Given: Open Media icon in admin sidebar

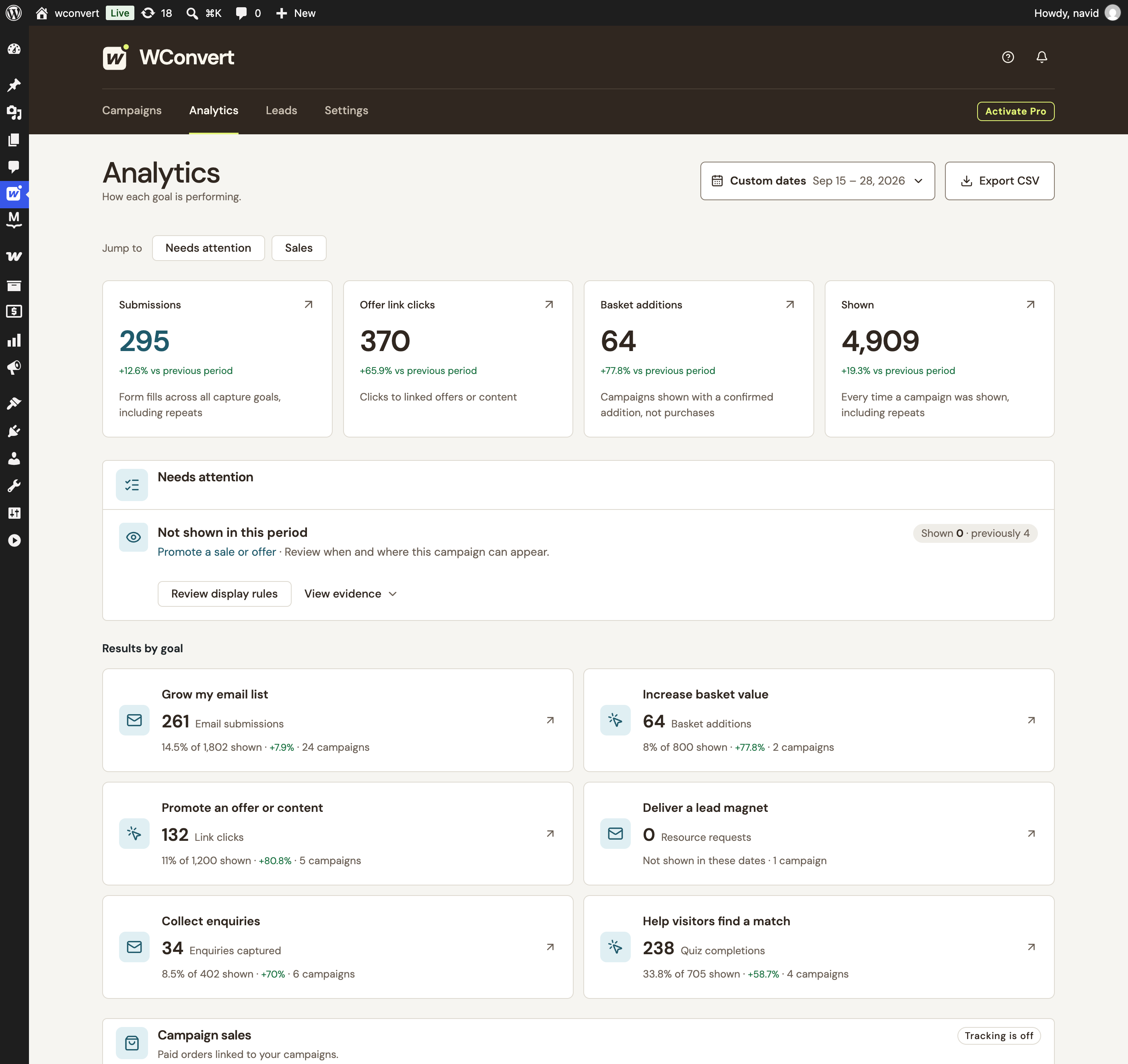Looking at the screenshot, I should click(14, 112).
